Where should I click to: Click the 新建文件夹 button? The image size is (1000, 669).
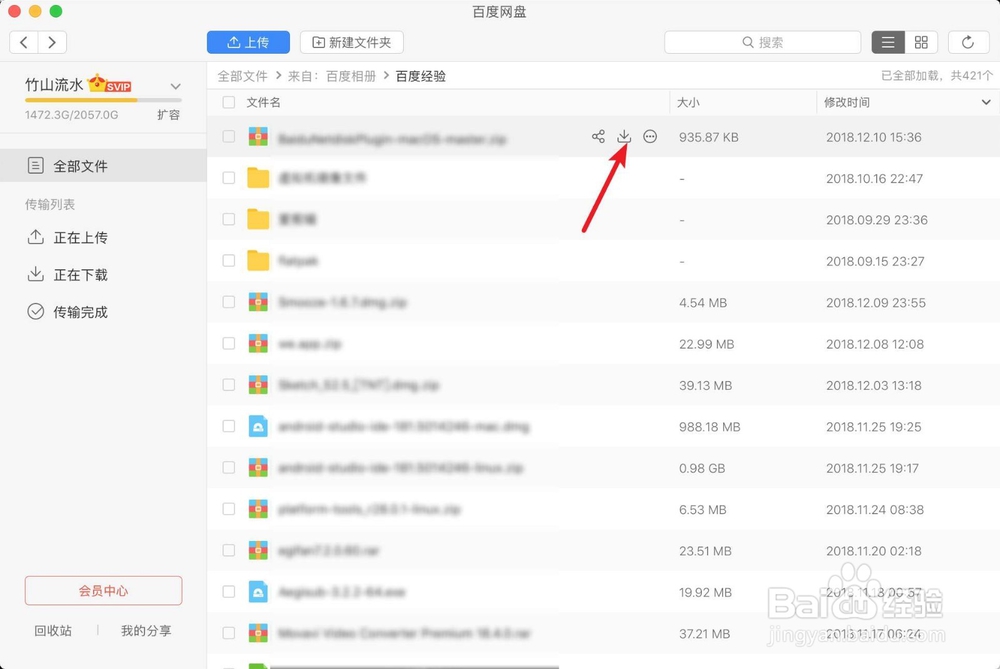(351, 42)
